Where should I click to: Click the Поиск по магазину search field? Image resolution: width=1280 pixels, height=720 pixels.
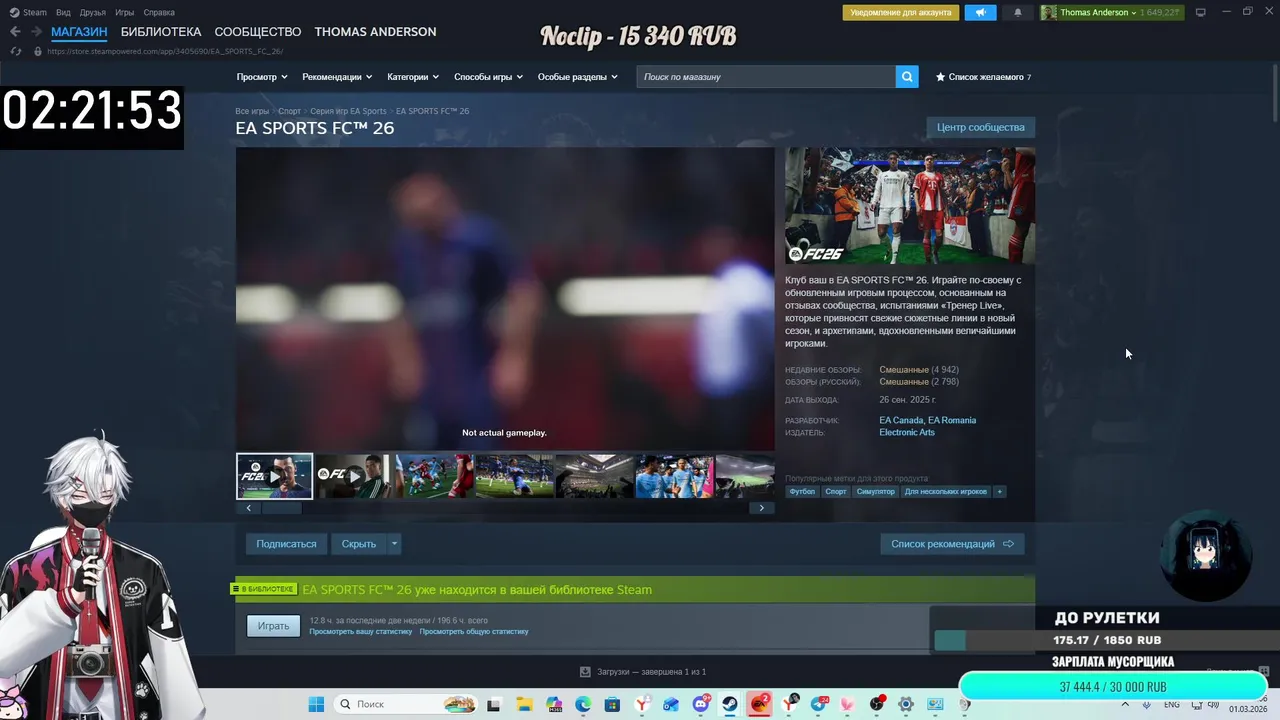coord(765,77)
